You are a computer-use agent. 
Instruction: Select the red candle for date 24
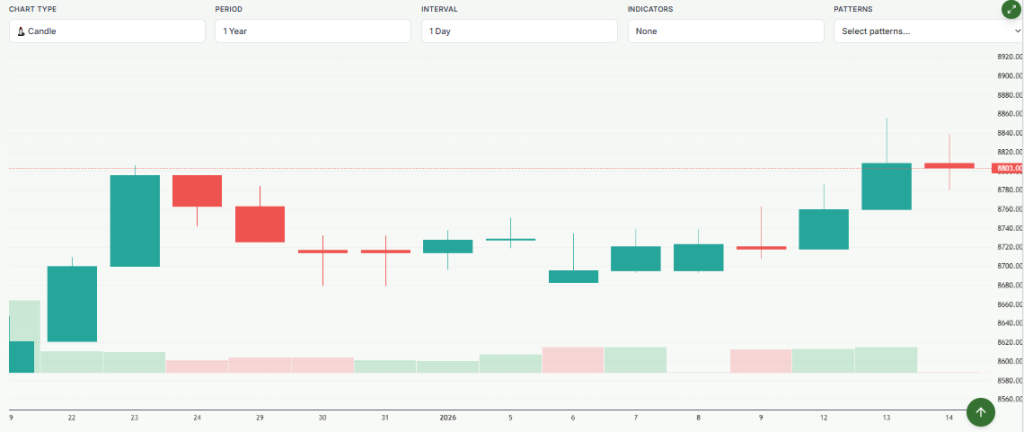point(197,191)
